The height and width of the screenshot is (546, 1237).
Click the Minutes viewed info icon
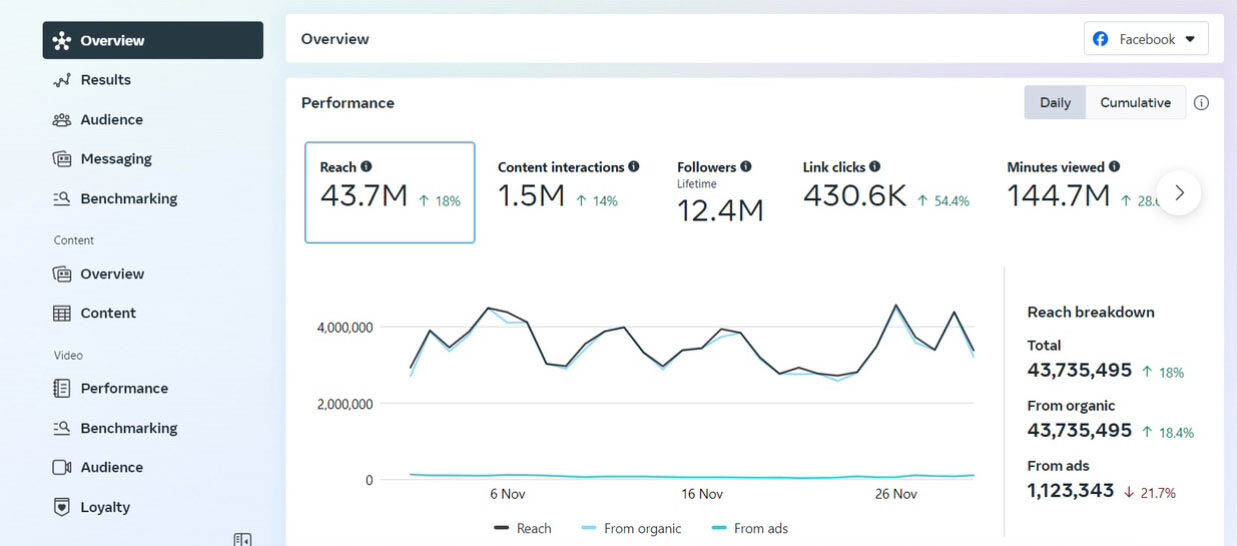(x=1114, y=167)
